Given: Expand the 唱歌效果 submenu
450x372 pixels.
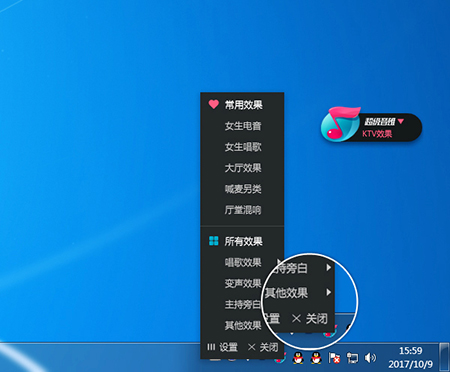Looking at the screenshot, I should point(243,262).
